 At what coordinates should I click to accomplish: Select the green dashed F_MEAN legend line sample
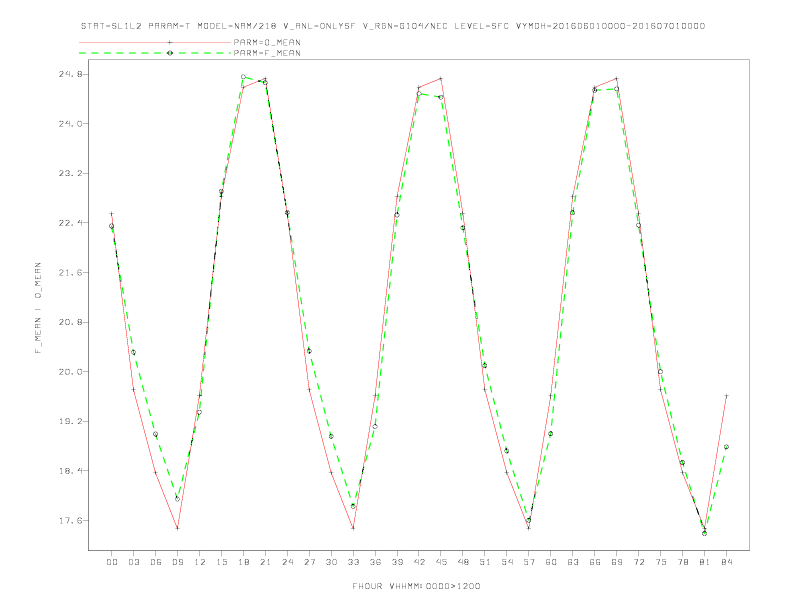pyautogui.click(x=155, y=53)
